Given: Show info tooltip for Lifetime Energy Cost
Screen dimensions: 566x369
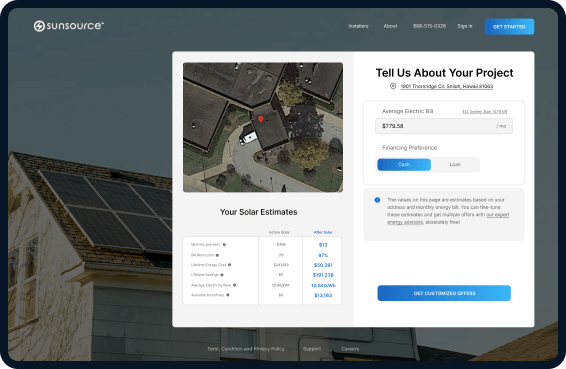Looking at the screenshot, I should pyautogui.click(x=230, y=265).
